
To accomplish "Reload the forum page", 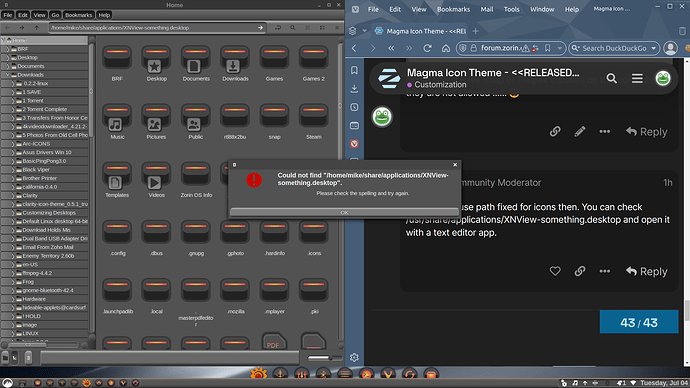I will click(x=427, y=48).
